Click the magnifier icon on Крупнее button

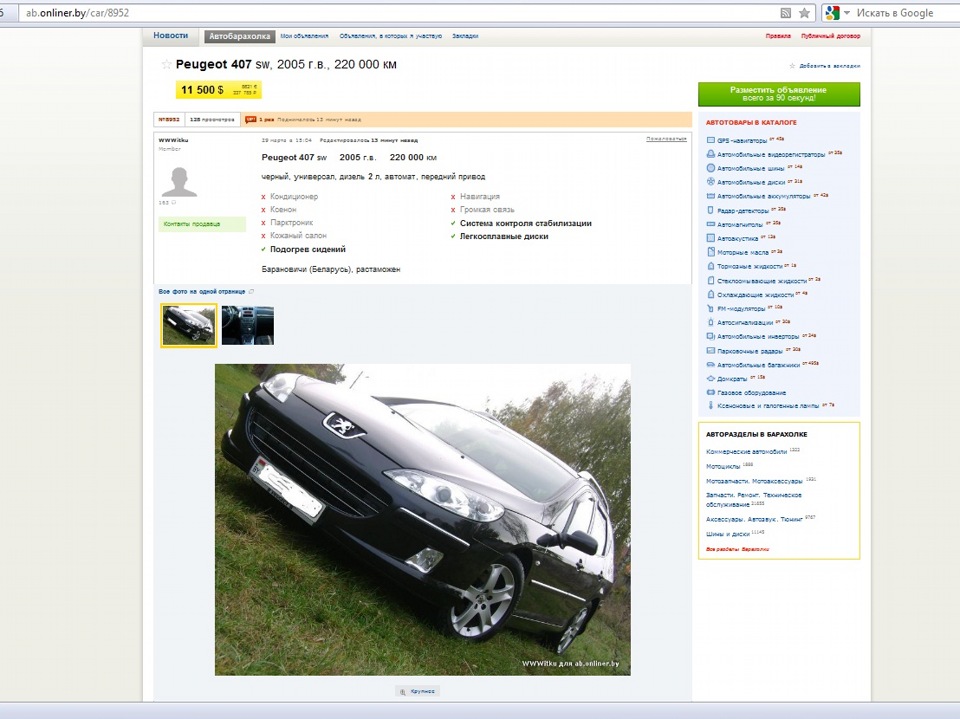click(x=402, y=691)
